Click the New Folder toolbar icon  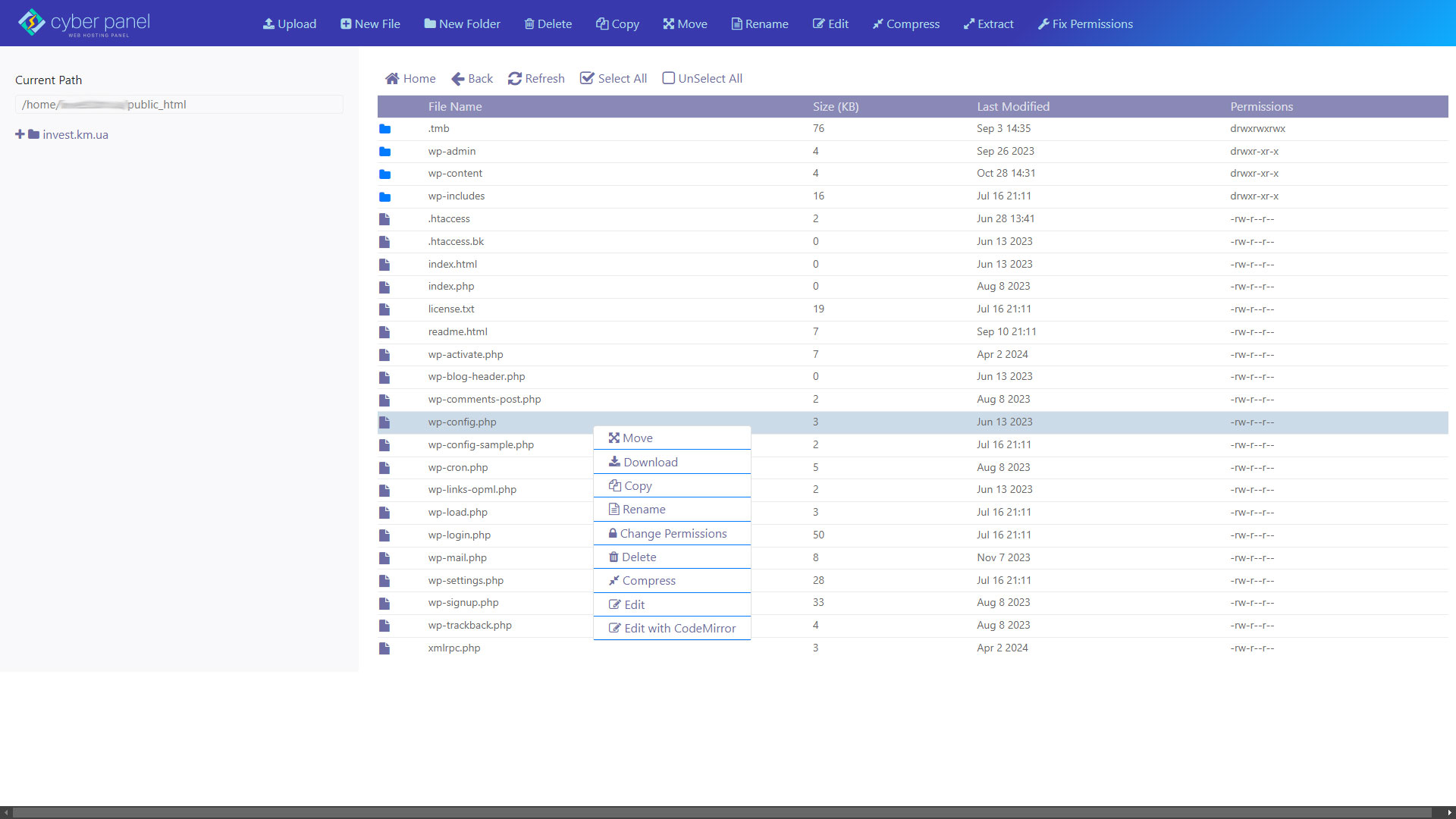pyautogui.click(x=430, y=24)
